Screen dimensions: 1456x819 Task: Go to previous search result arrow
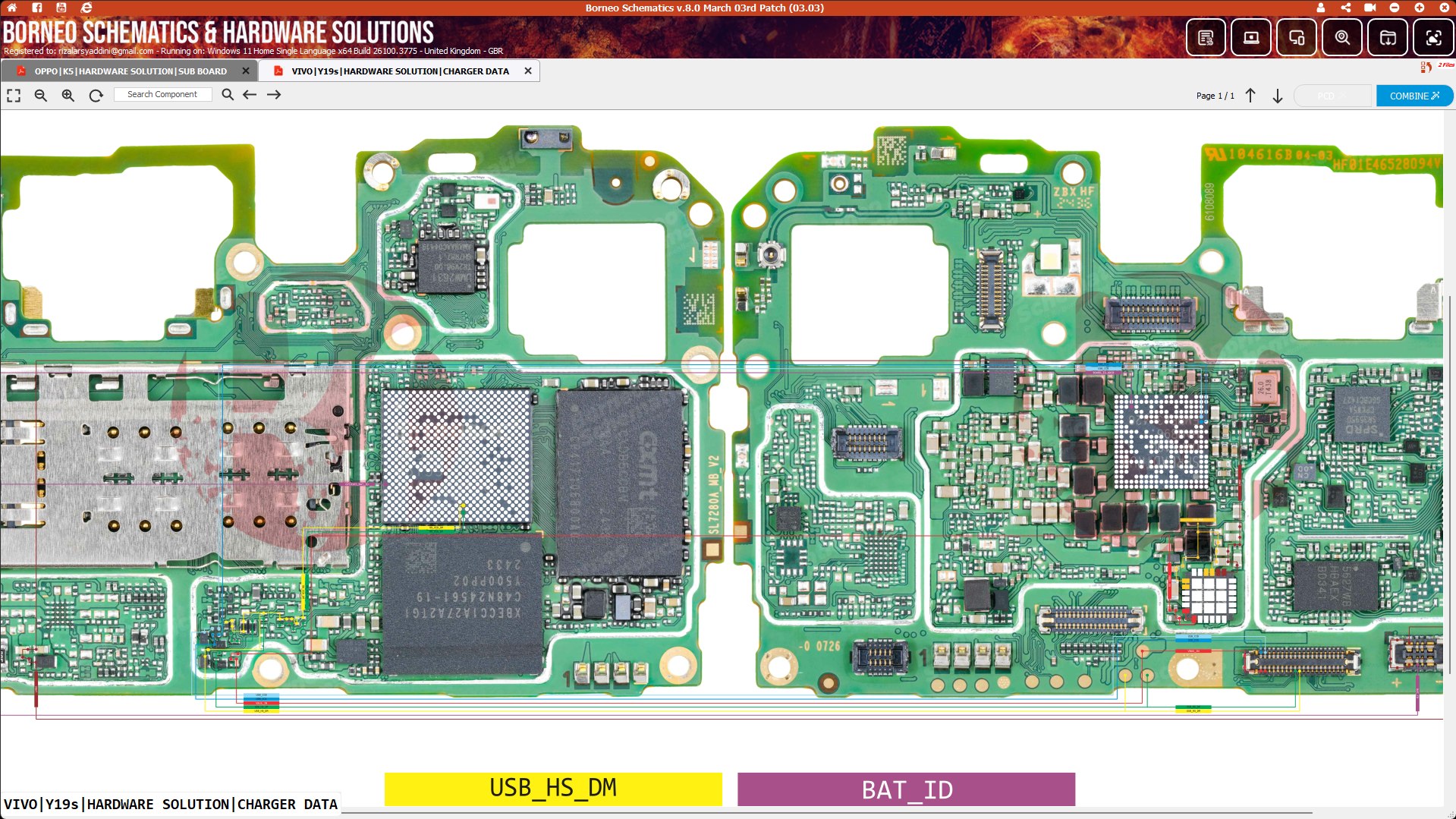pyautogui.click(x=250, y=95)
